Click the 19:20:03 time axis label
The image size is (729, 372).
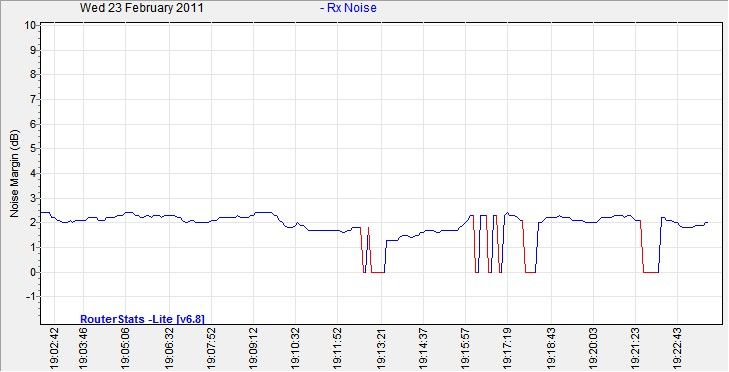593,350
